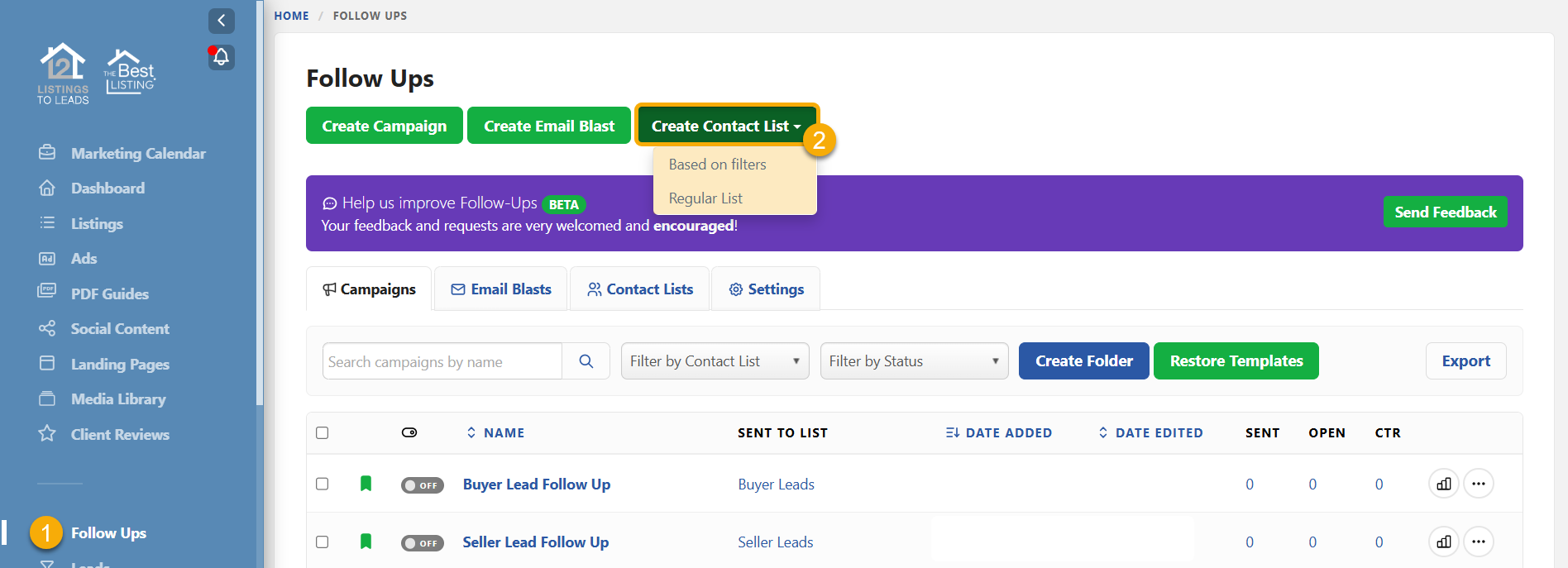
Task: Turn on the Buyer Lead Follow Up toggle
Action: click(x=423, y=485)
